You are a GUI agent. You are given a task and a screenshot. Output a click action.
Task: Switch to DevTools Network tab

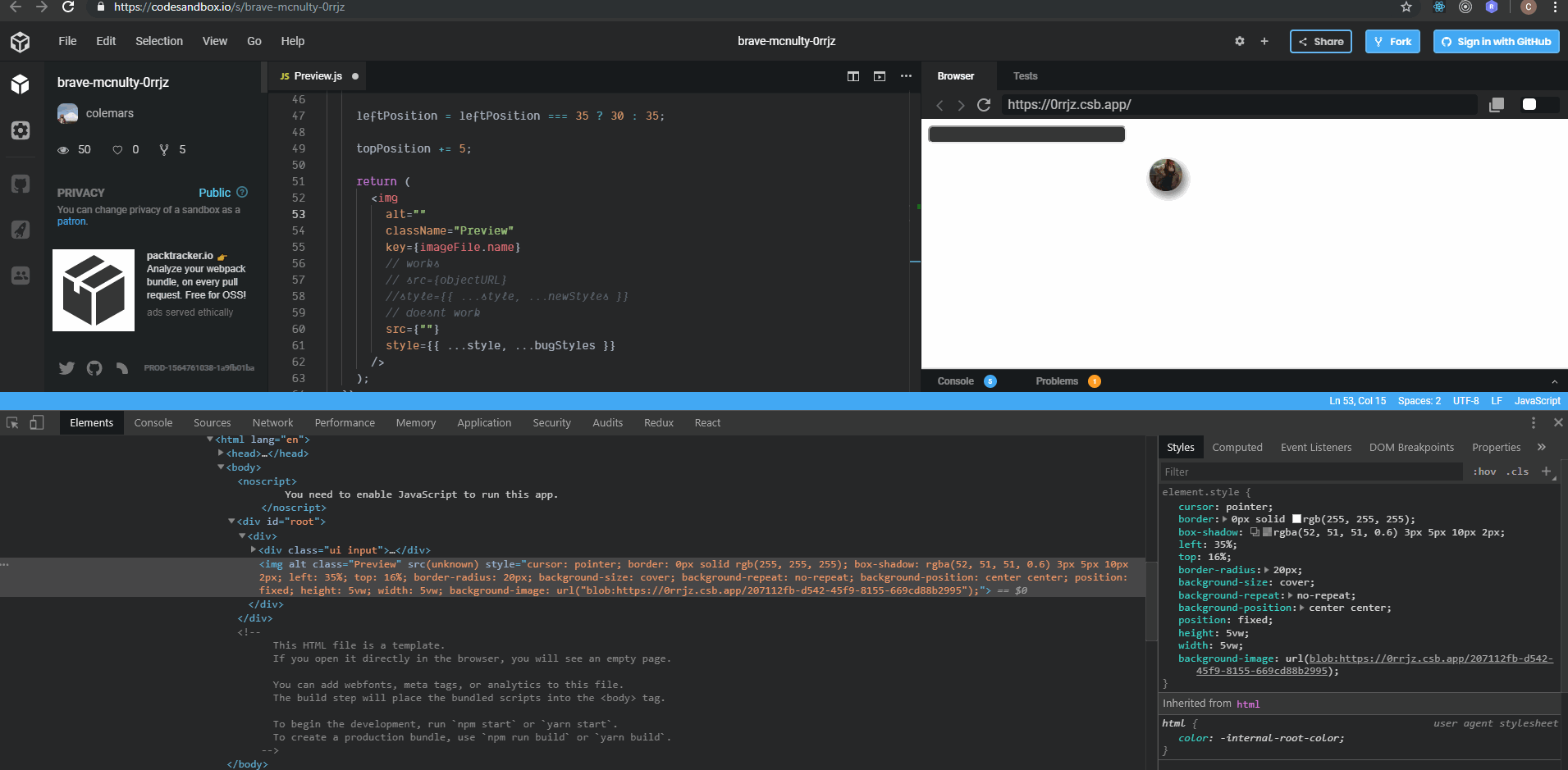pos(272,422)
